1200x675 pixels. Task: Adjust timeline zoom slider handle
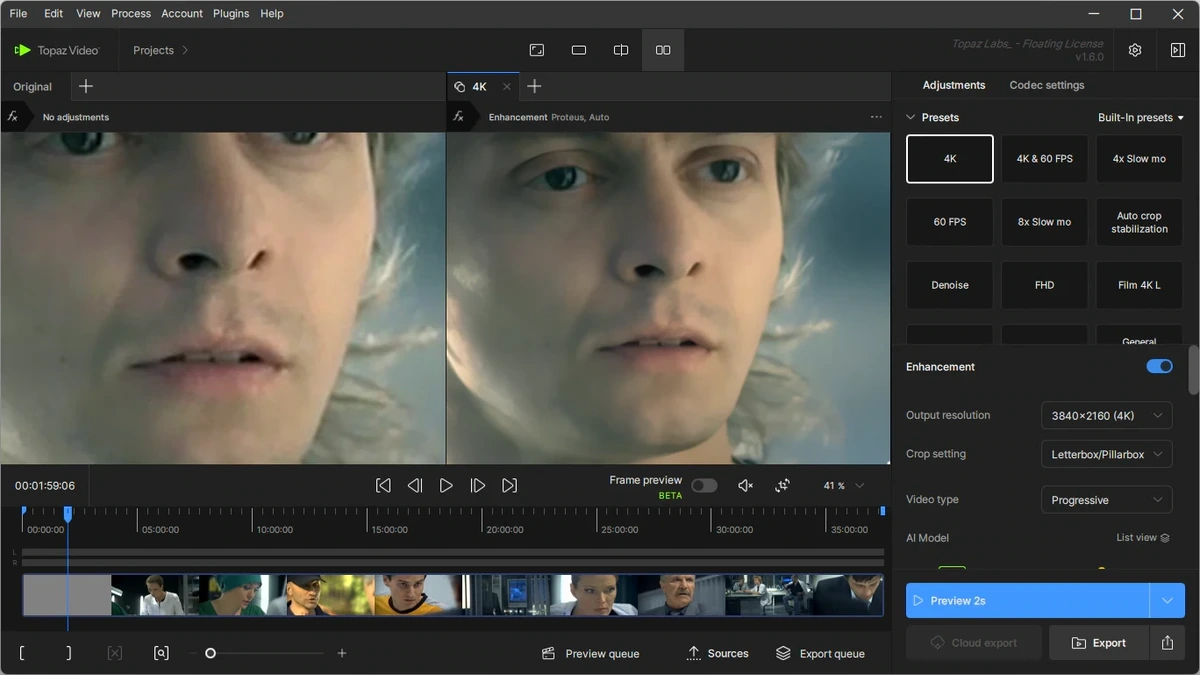(x=210, y=653)
